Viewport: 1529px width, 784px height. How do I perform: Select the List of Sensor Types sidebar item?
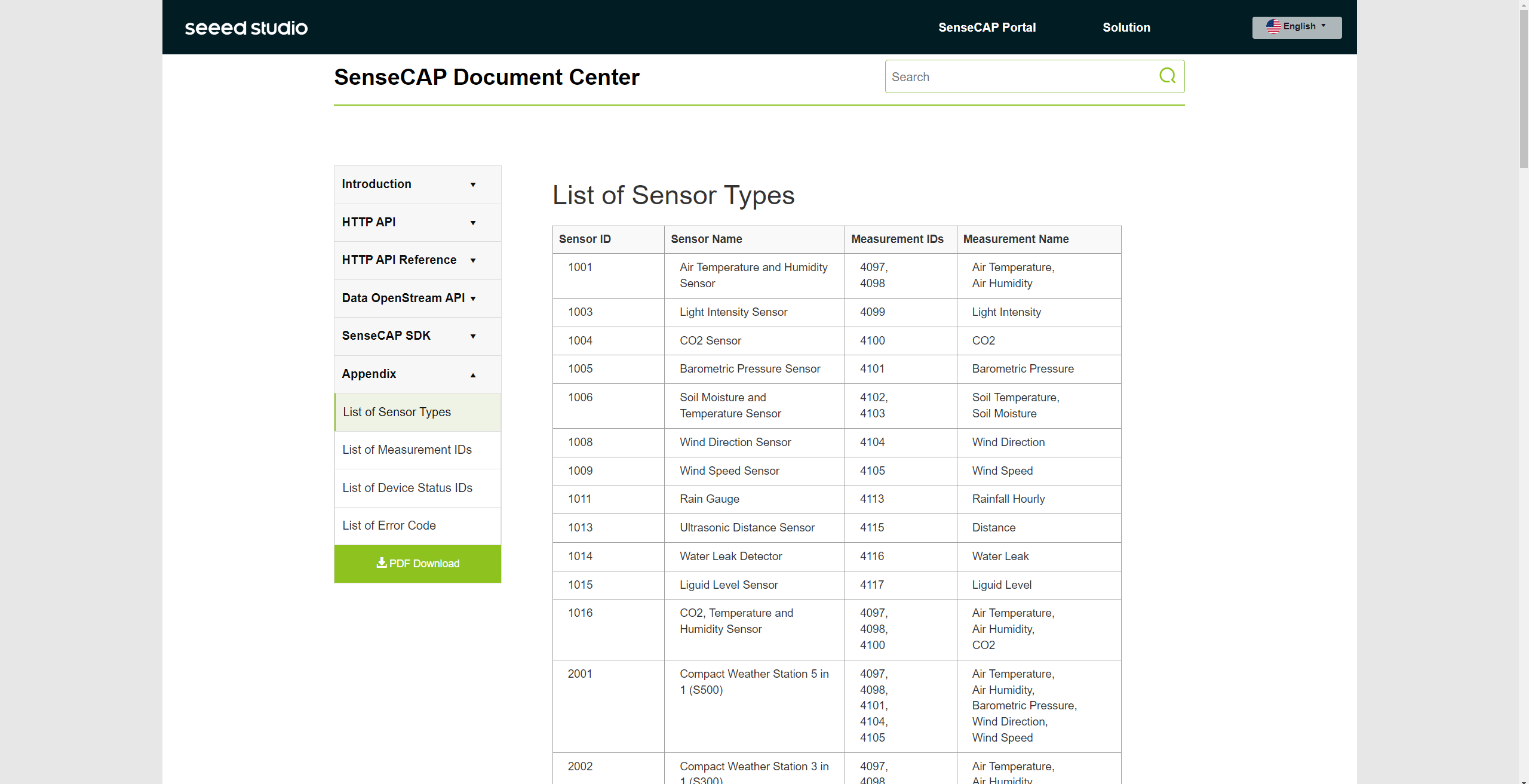tap(397, 412)
